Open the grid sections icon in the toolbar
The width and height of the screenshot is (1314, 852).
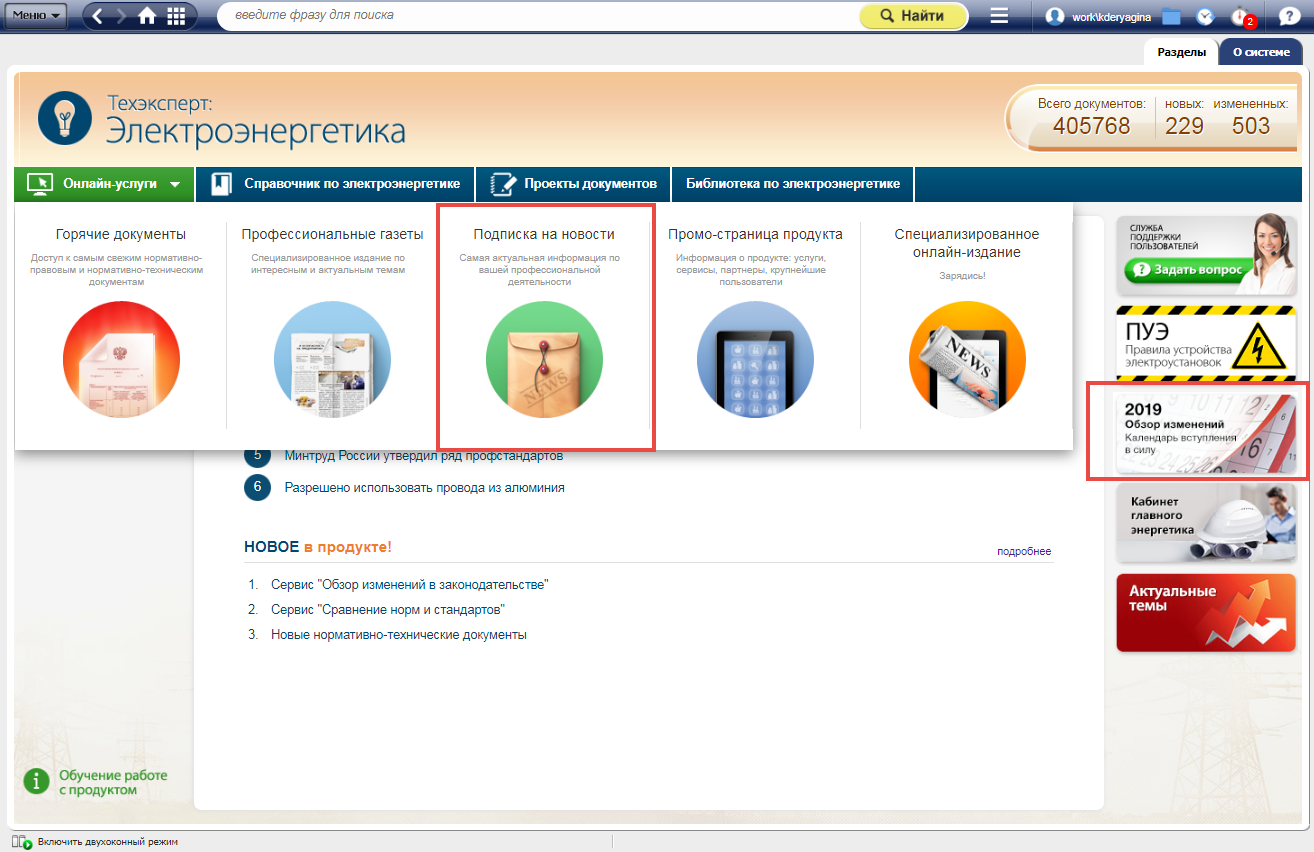tap(176, 16)
